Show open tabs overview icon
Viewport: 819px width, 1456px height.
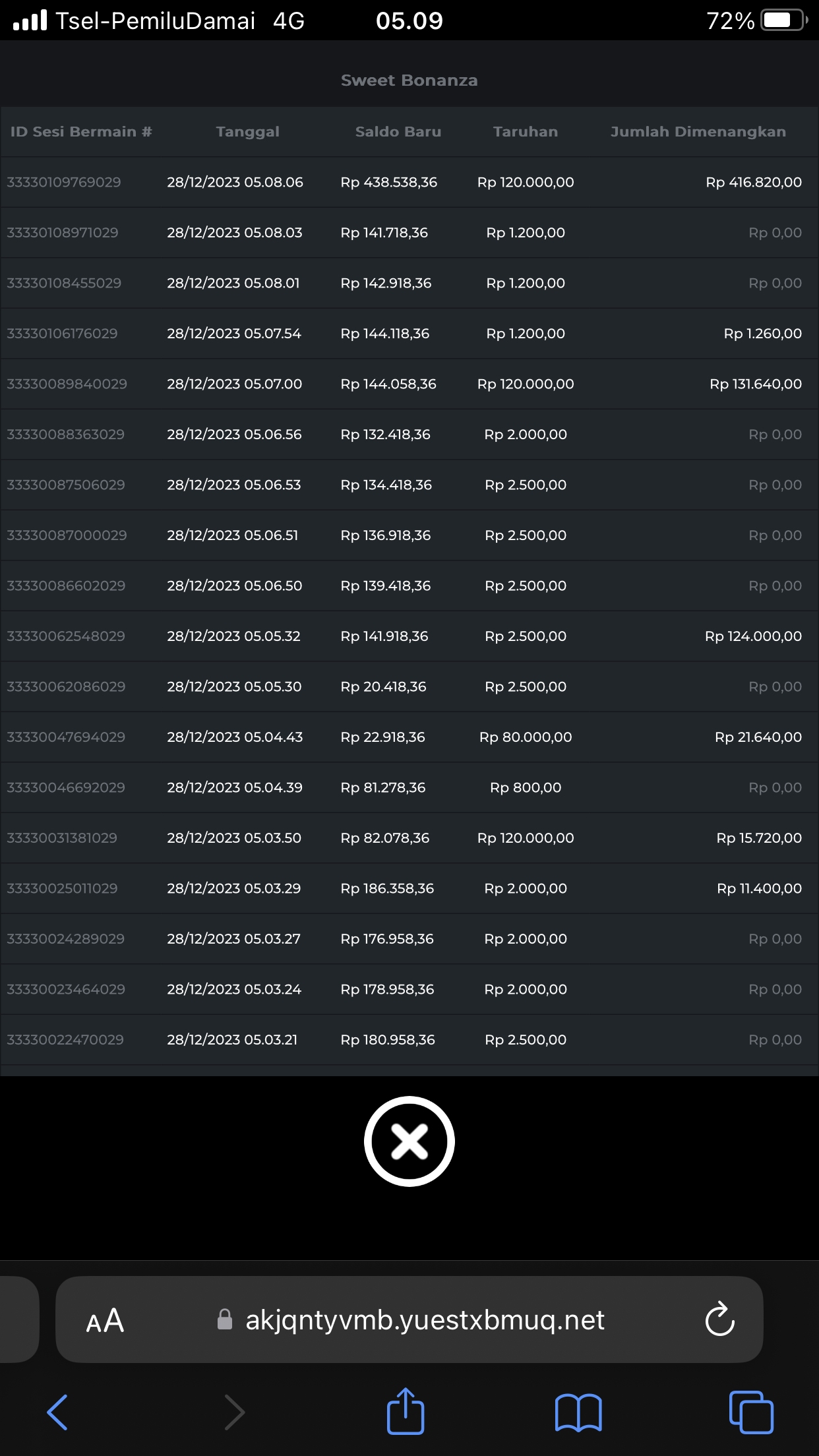pyautogui.click(x=751, y=1412)
